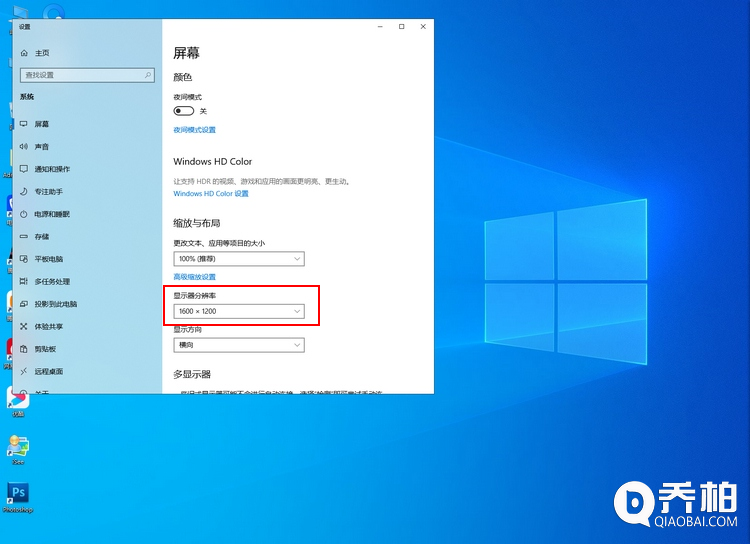Select the Youku desktop shortcut
The width and height of the screenshot is (750, 544).
(18, 402)
